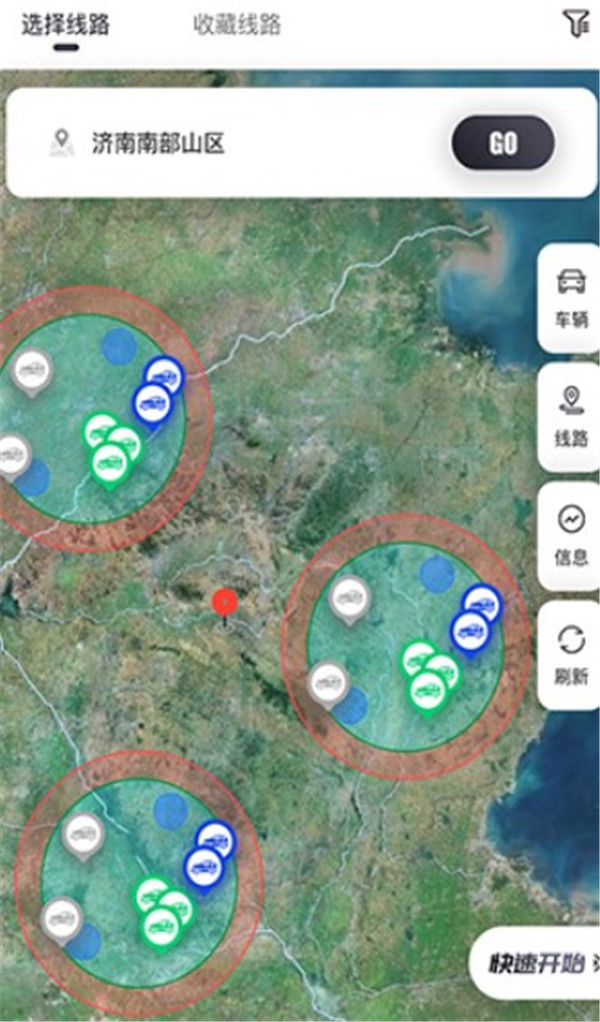Open the 信息 messages panel
Screen dimensions: 600x1022
tap(571, 536)
